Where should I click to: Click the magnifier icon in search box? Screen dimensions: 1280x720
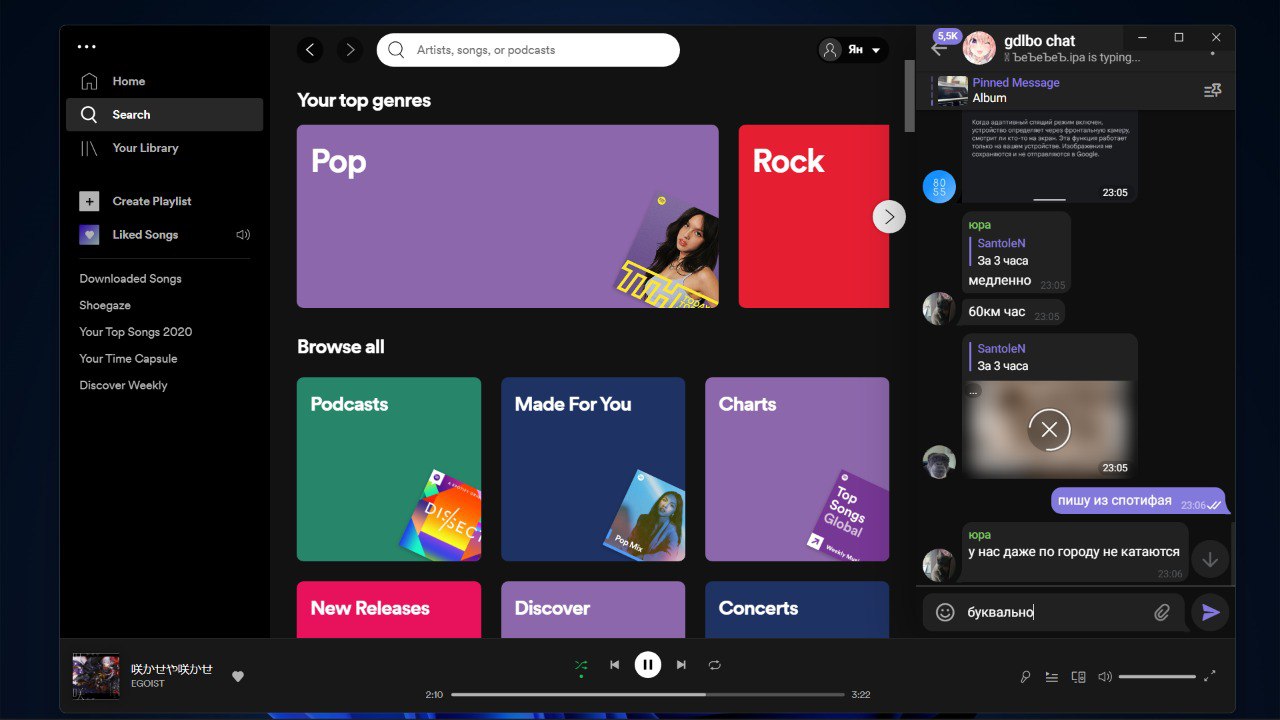pyautogui.click(x=397, y=50)
